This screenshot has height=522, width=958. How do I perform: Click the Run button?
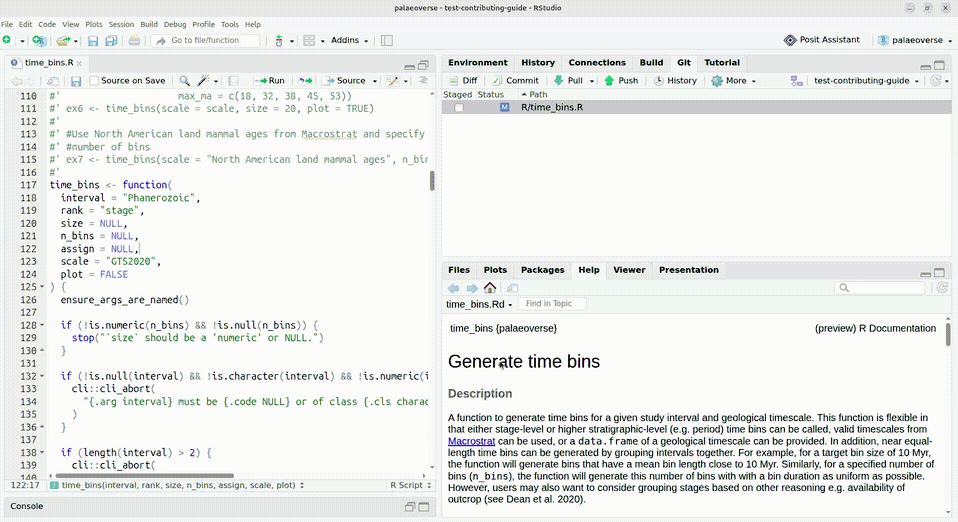point(269,81)
